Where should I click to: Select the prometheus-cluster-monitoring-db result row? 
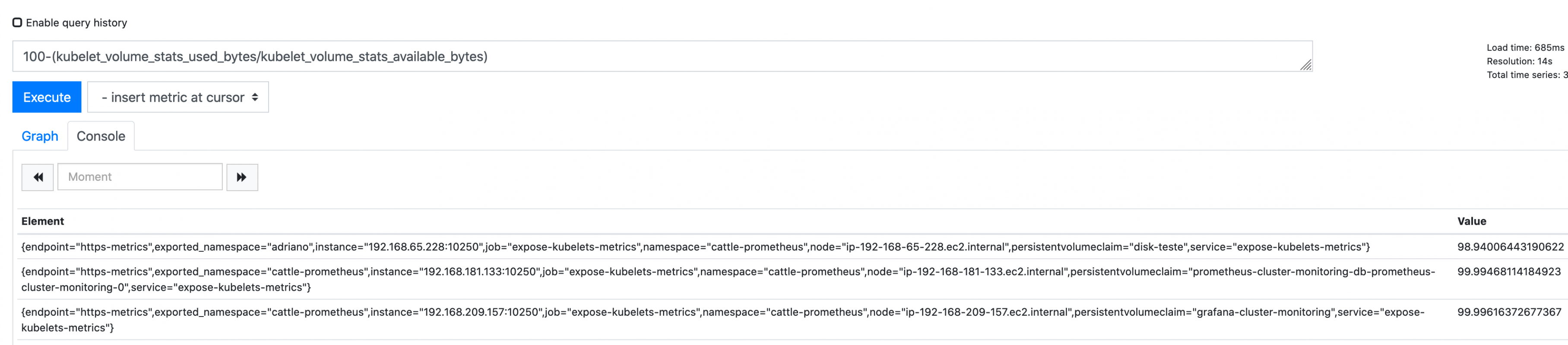pyautogui.click(x=727, y=279)
